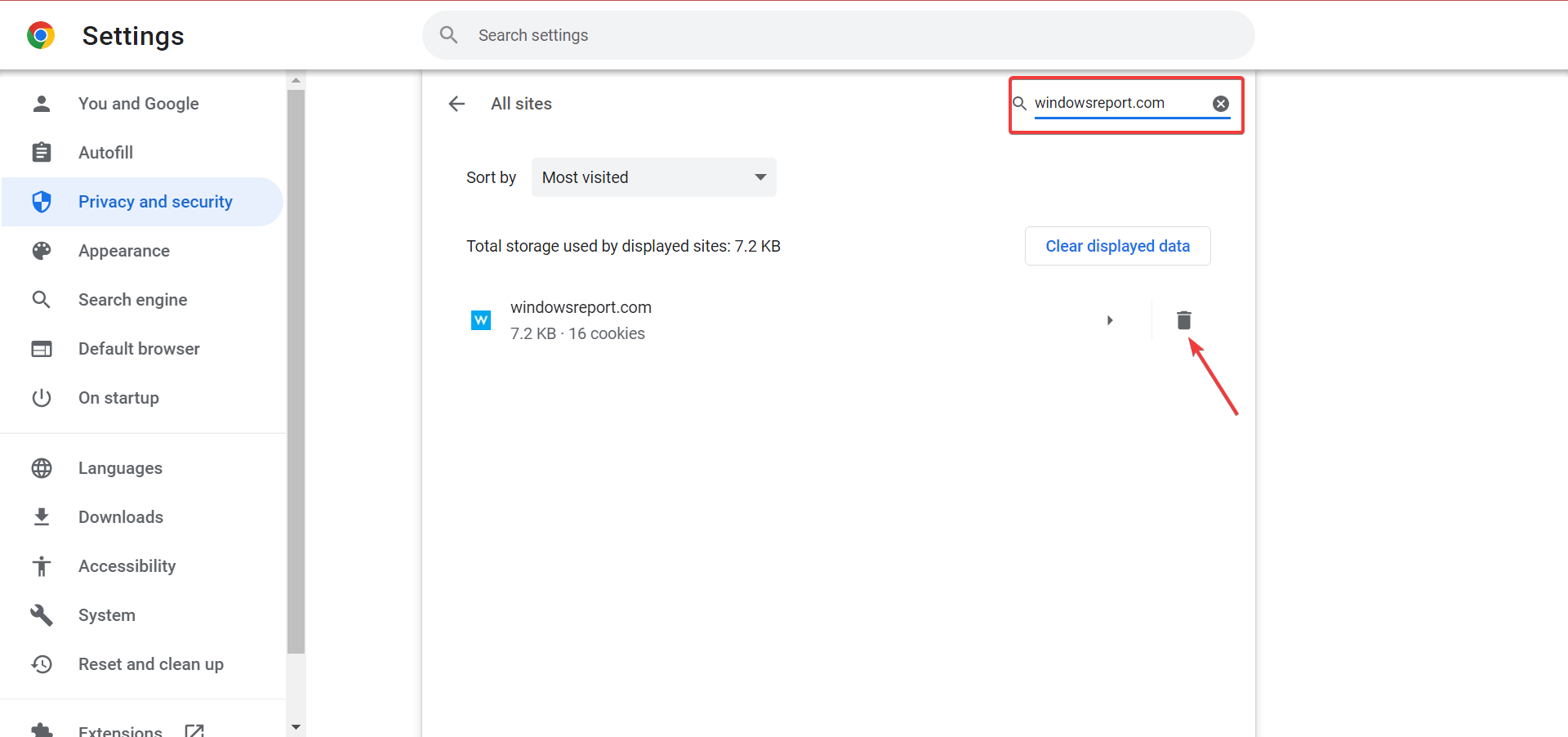The image size is (1568, 737).
Task: Click the restore clock icon beside Reset
Action: [x=42, y=664]
